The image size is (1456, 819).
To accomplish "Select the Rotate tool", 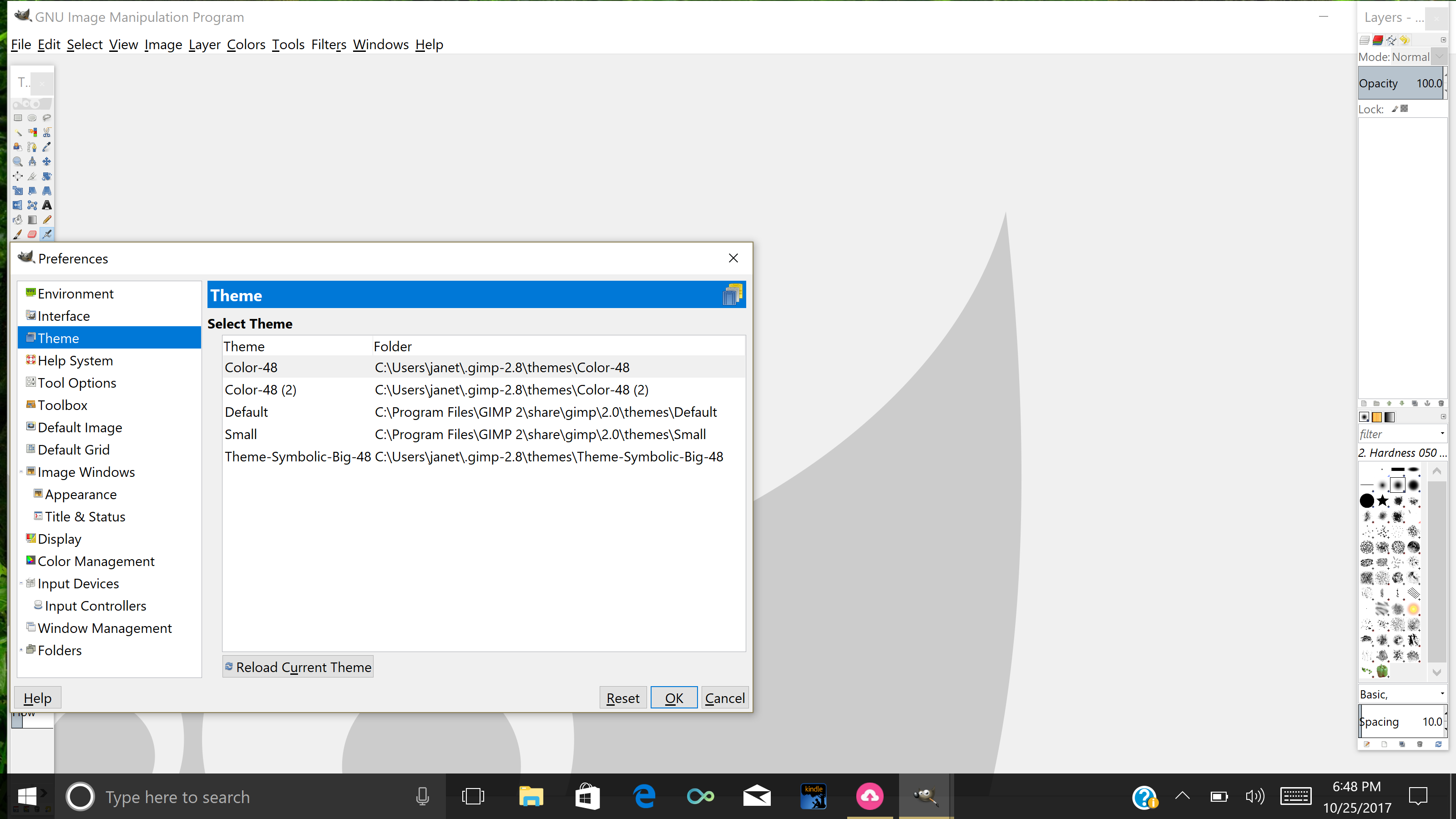I will [47, 177].
